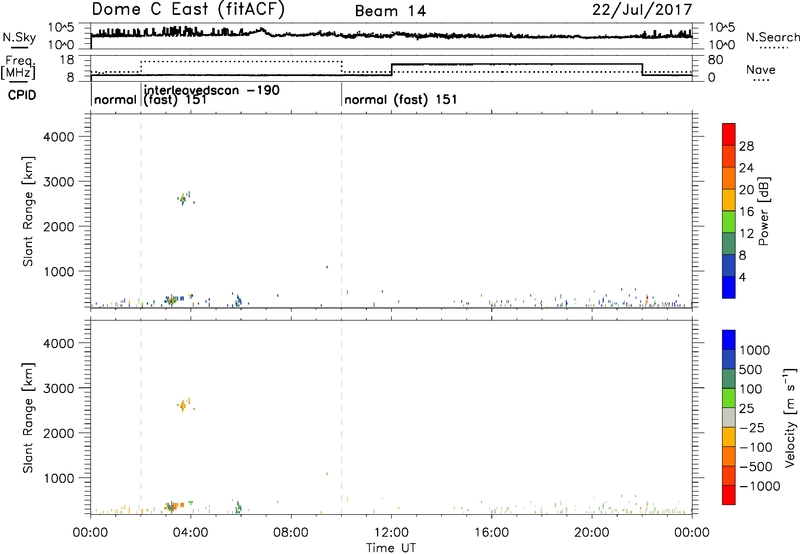This screenshot has height=554, width=800.
Task: Click the "Dome C East (fitACF)" plot title
Action: (188, 9)
